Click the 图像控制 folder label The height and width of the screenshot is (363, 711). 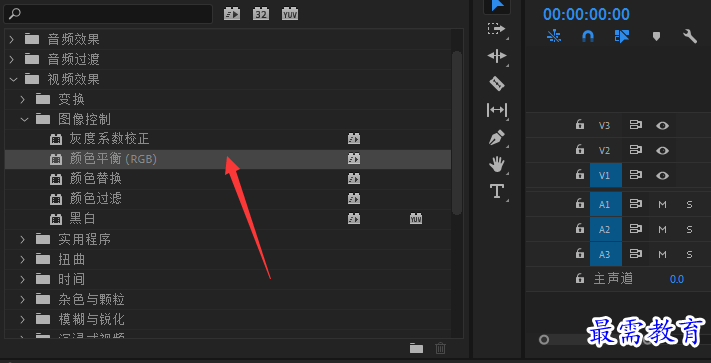tap(84, 119)
